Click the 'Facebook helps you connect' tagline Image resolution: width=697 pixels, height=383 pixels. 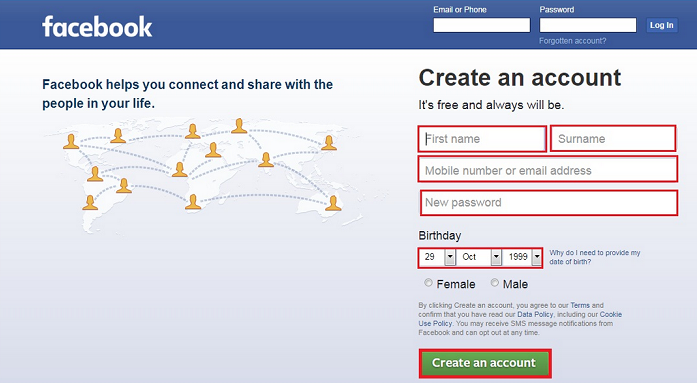pyautogui.click(x=187, y=94)
